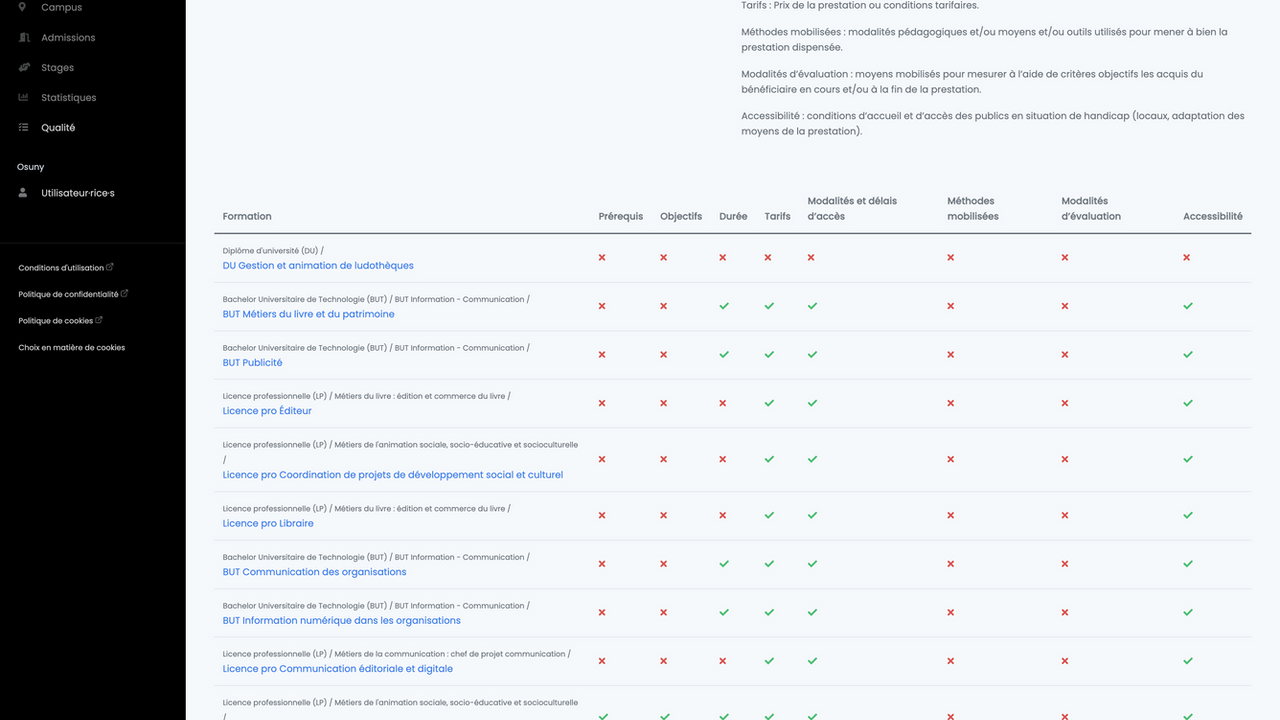Click the Accessibilité column header
This screenshot has height=720, width=1280.
pyautogui.click(x=1212, y=216)
